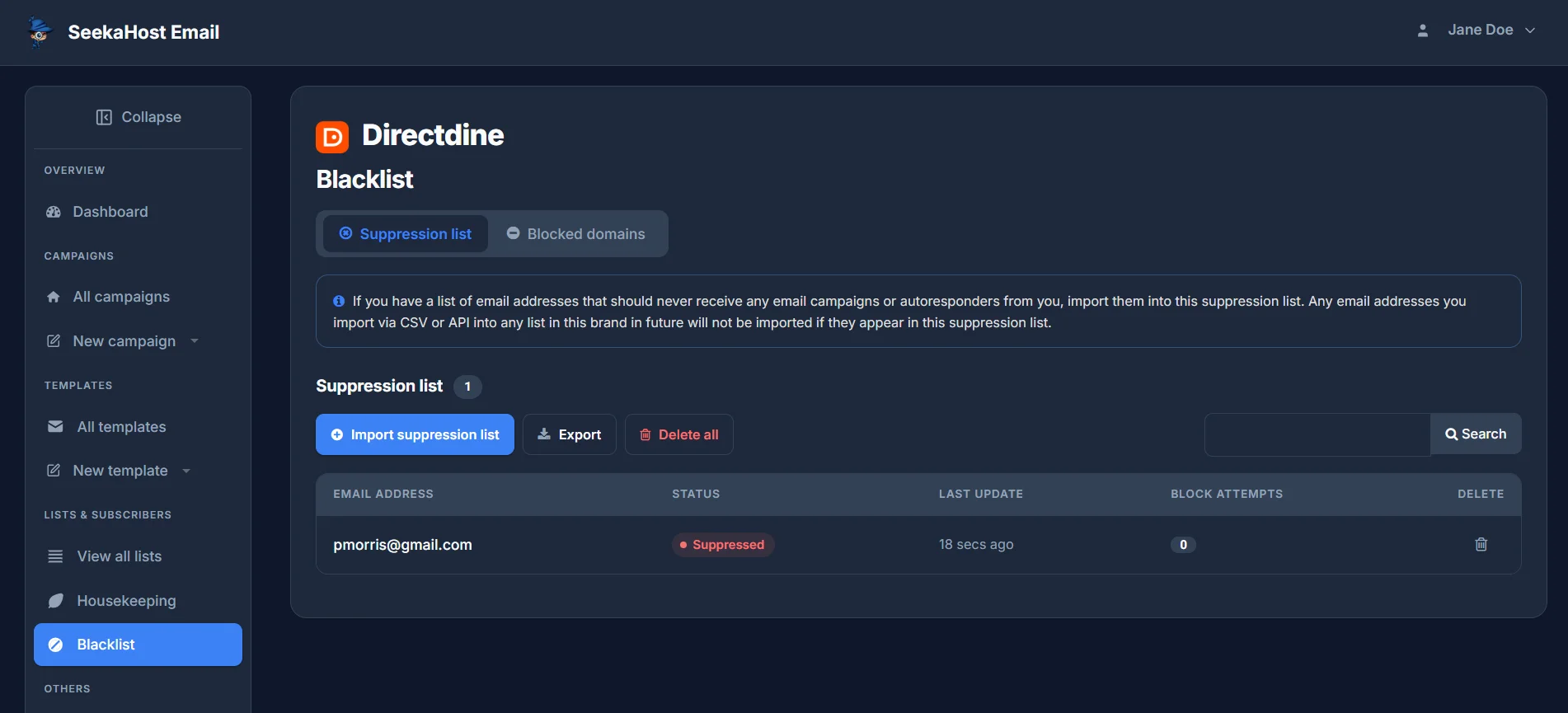Click the Block Attempts column header
The image size is (1568, 713).
tap(1227, 494)
